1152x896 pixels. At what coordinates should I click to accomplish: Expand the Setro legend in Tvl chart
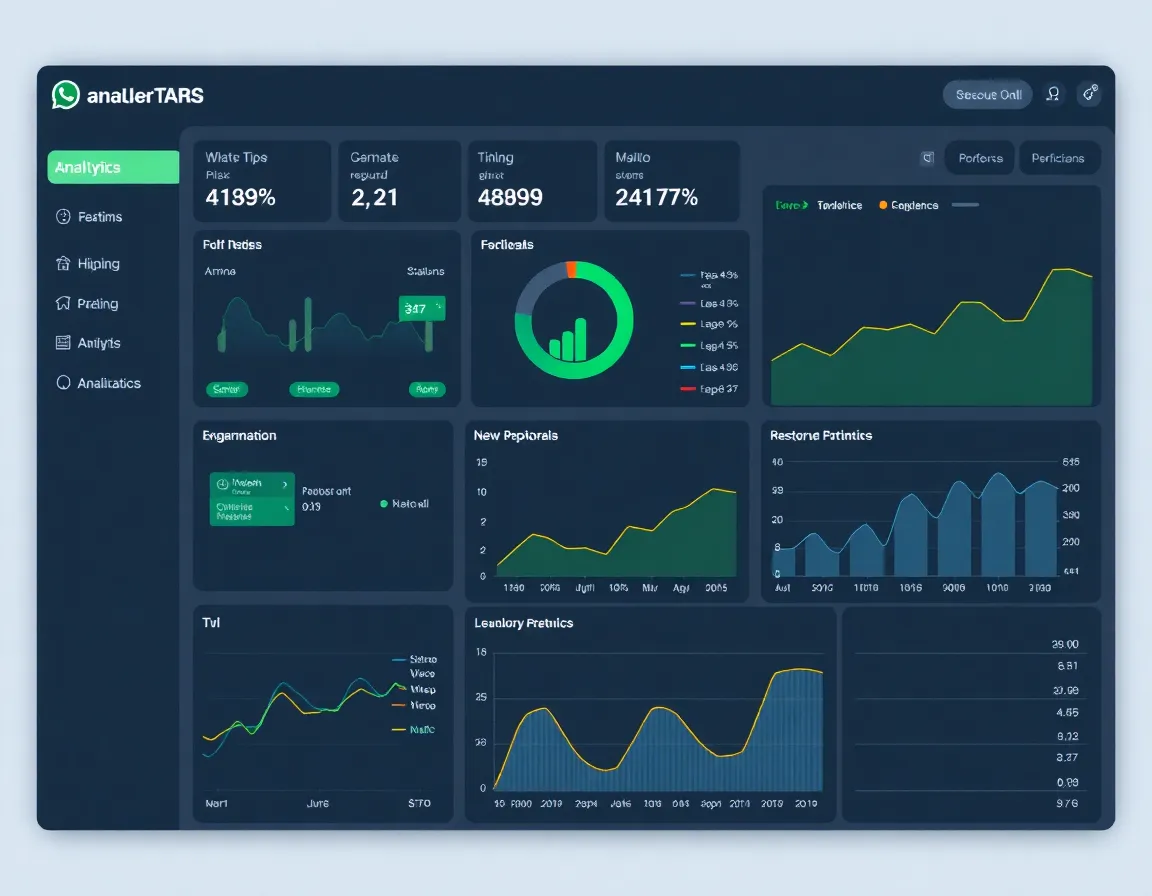click(414, 658)
